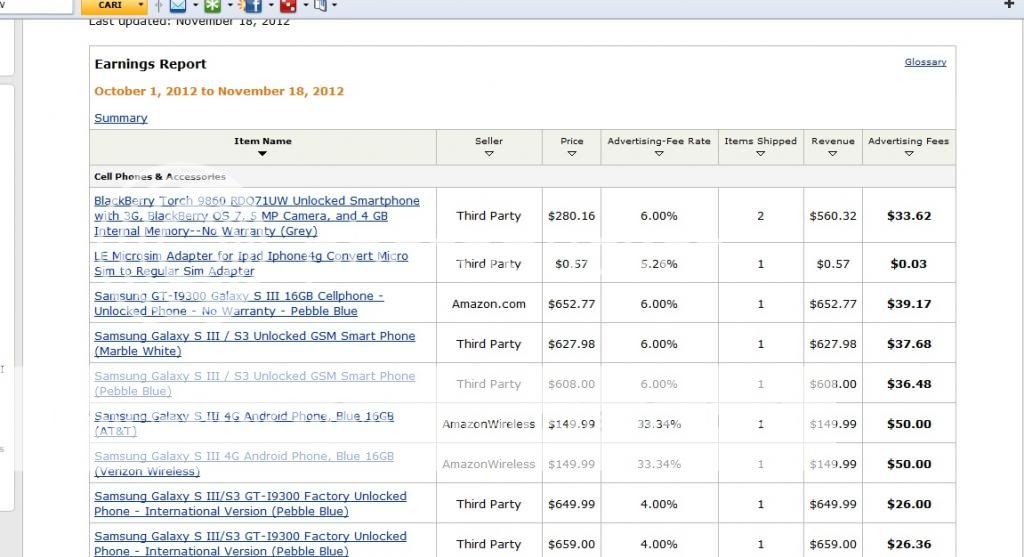This screenshot has width=1024, height=557.
Task: Click the Seller column header text
Action: pos(489,141)
